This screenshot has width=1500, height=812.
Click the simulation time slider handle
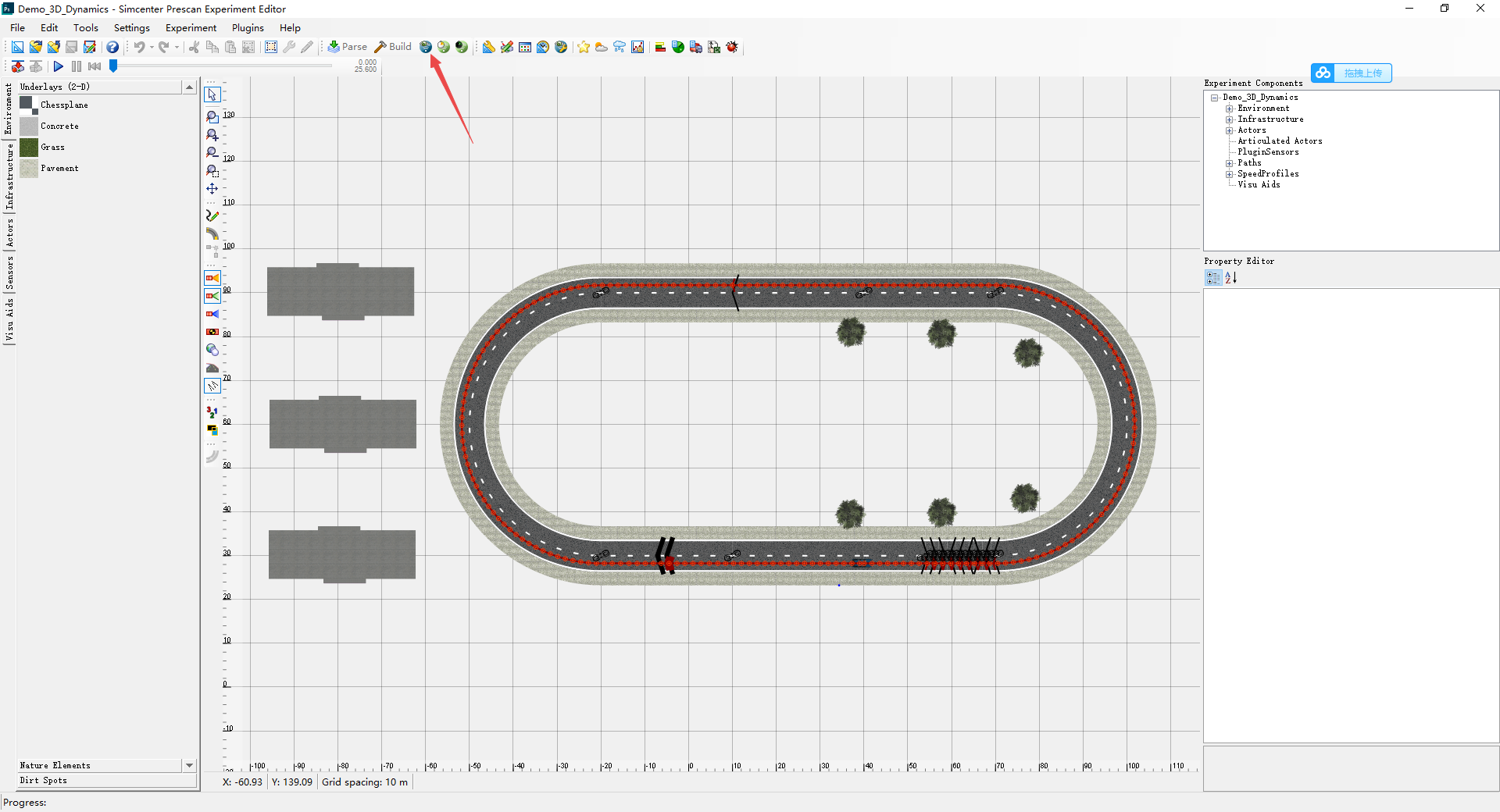[113, 66]
